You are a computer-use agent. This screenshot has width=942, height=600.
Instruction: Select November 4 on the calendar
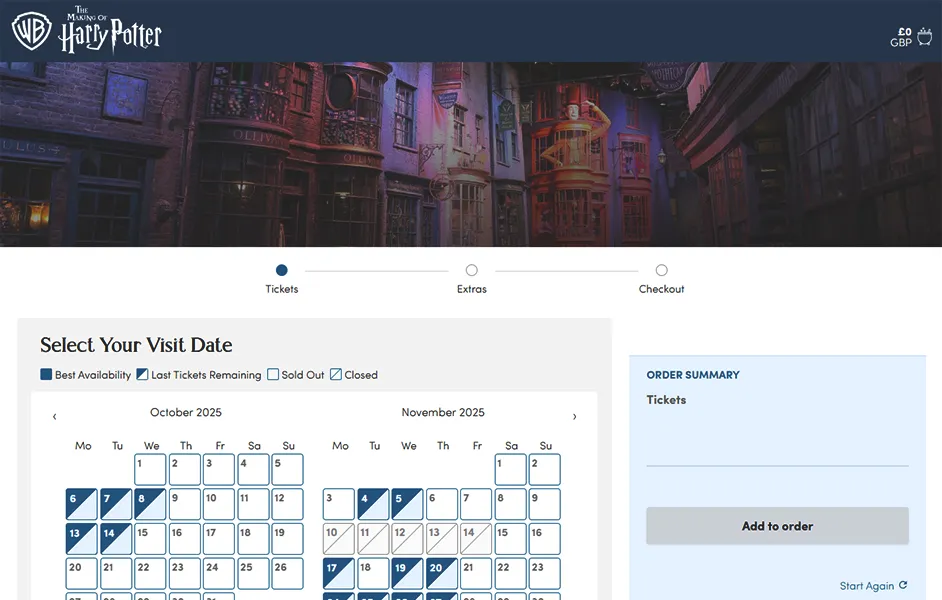[x=373, y=504]
